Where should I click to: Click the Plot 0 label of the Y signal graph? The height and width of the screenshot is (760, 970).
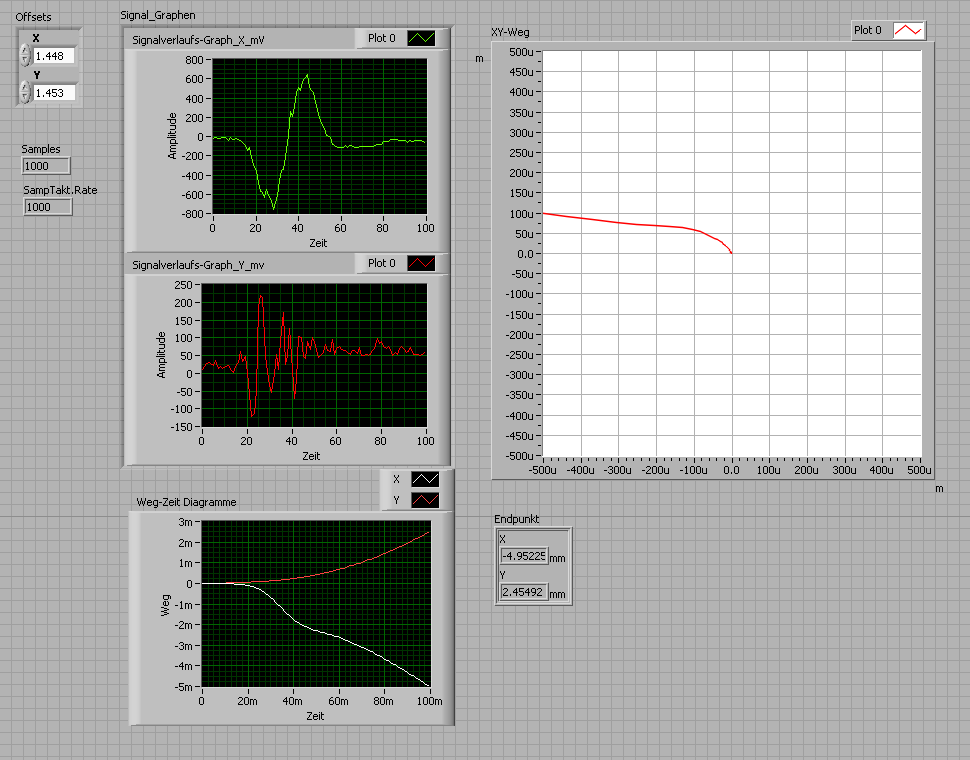pos(381,263)
